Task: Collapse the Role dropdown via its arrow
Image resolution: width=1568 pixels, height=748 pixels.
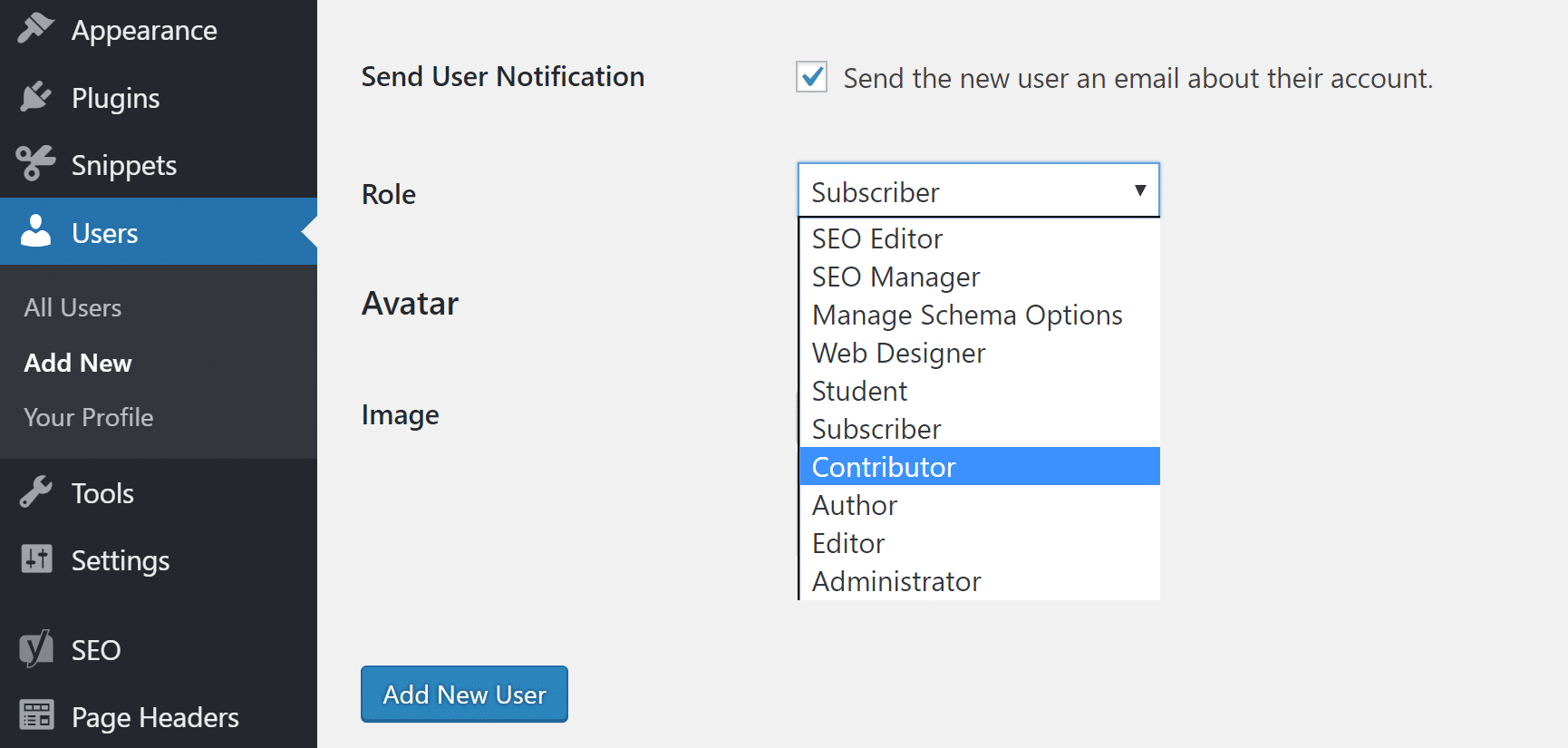Action: pos(1139,190)
